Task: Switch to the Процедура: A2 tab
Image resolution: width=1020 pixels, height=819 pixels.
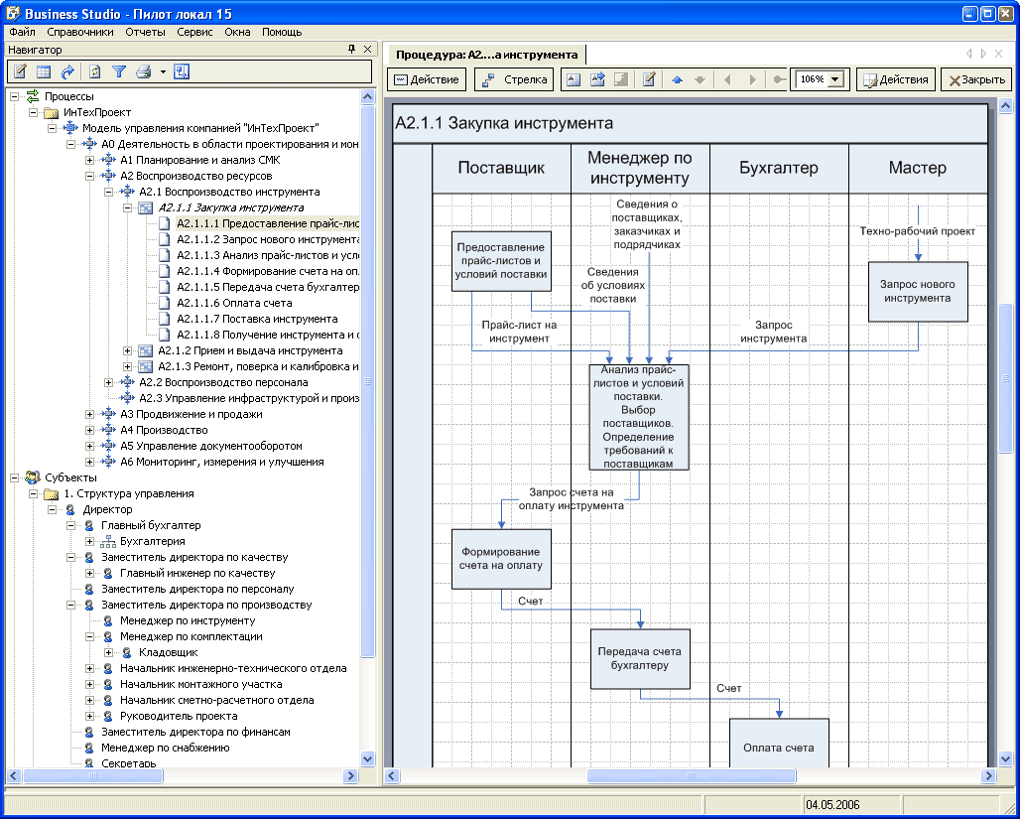Action: pyautogui.click(x=487, y=54)
